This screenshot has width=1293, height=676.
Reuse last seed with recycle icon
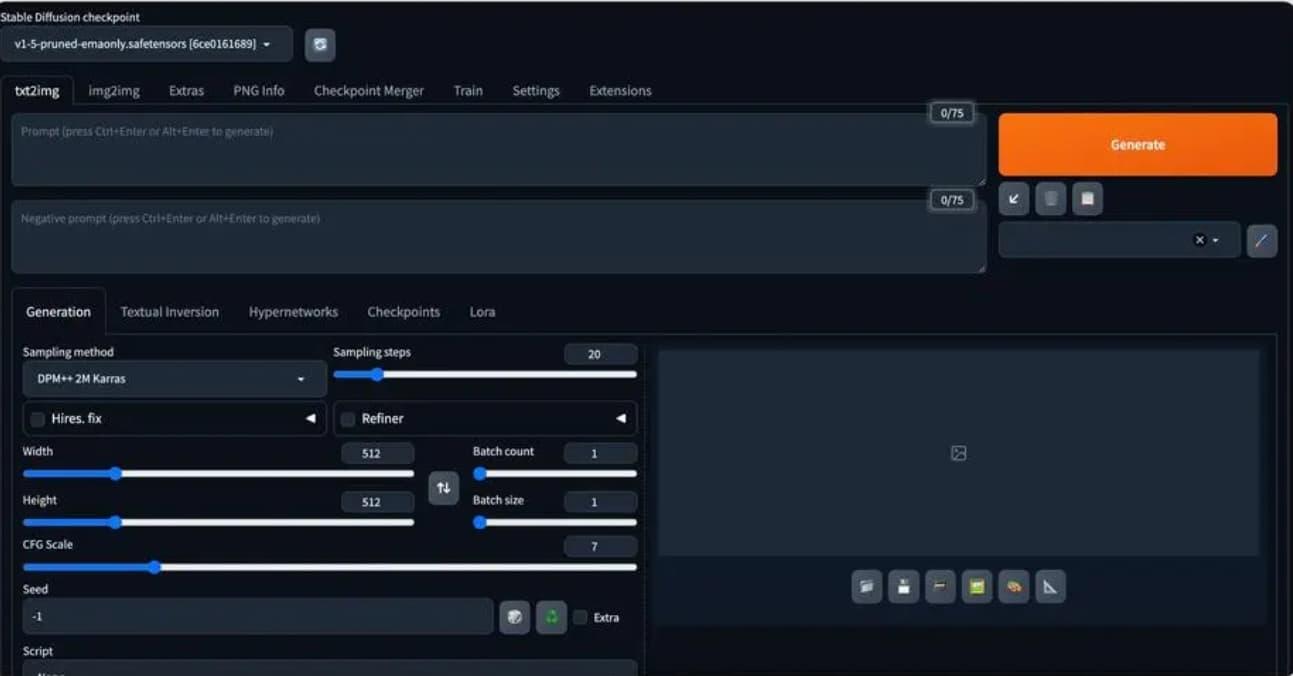(x=551, y=617)
